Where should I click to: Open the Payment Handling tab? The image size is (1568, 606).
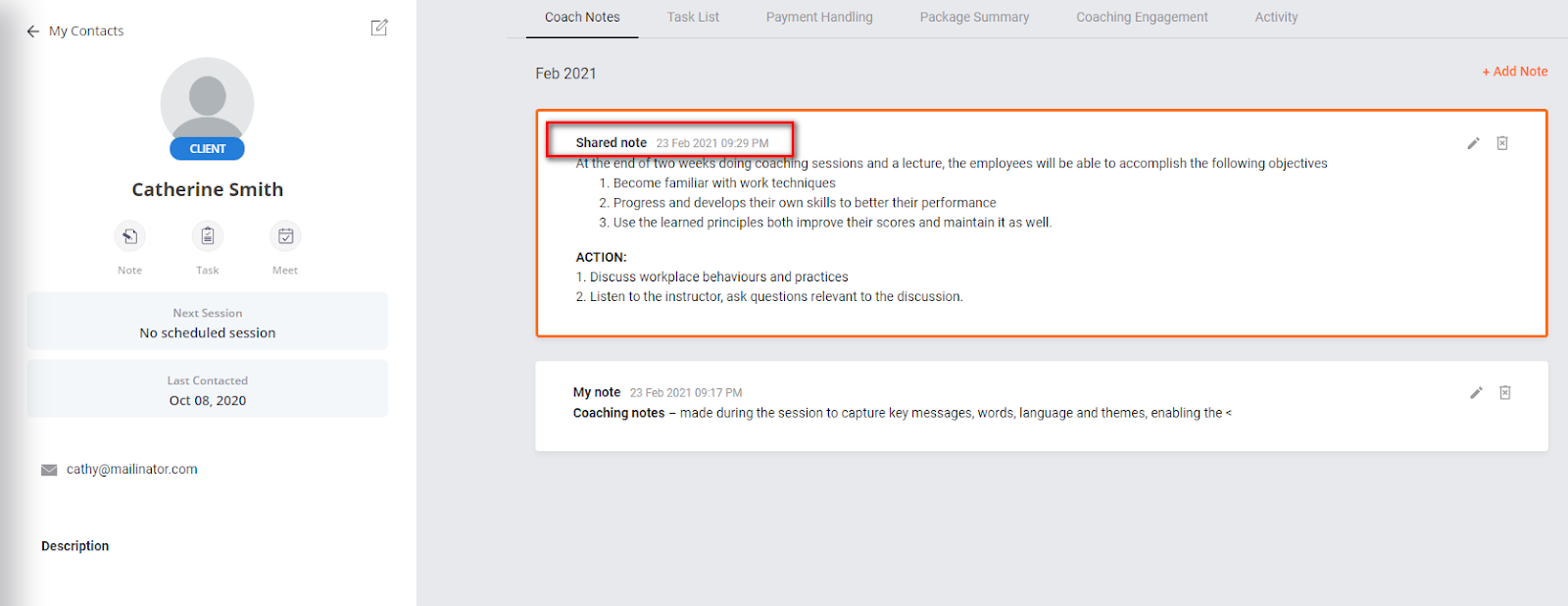tap(819, 18)
